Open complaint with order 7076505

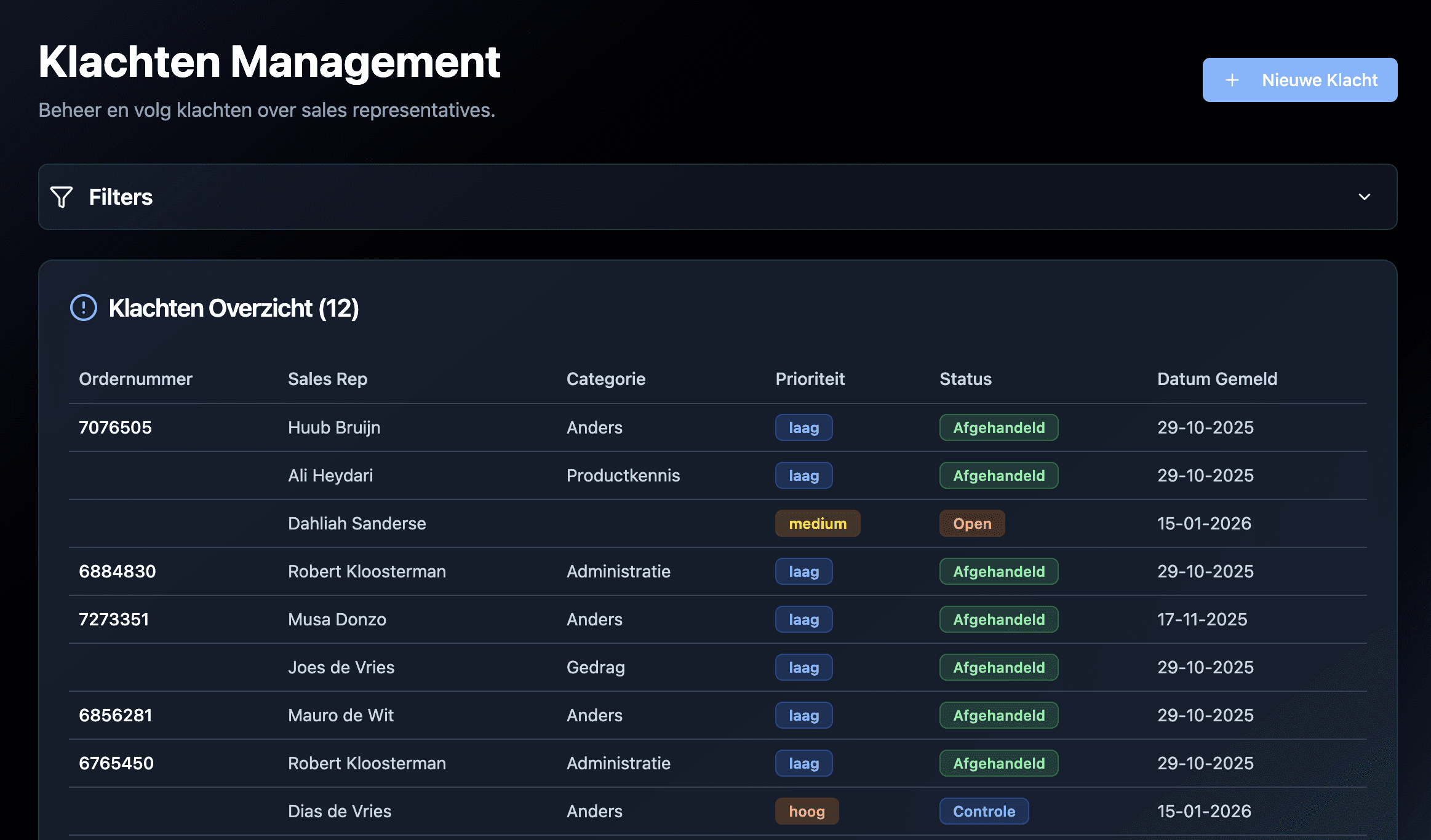click(115, 427)
